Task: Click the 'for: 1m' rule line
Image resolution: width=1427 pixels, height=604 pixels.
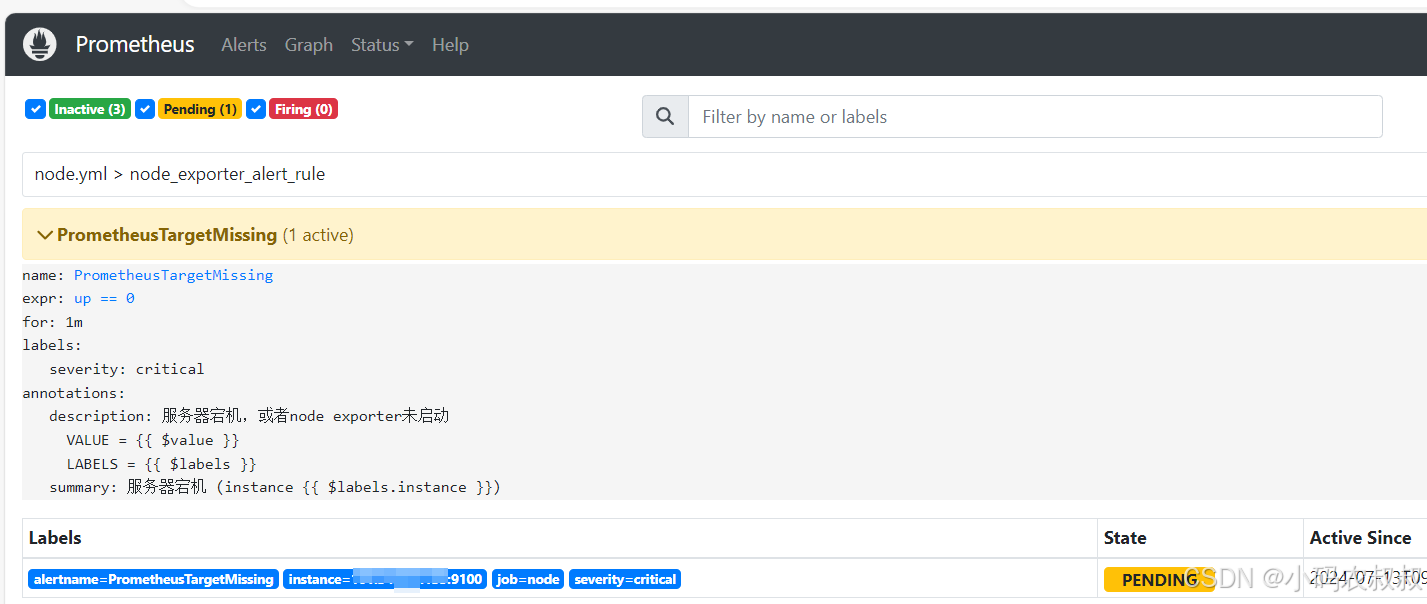Action: [52, 322]
